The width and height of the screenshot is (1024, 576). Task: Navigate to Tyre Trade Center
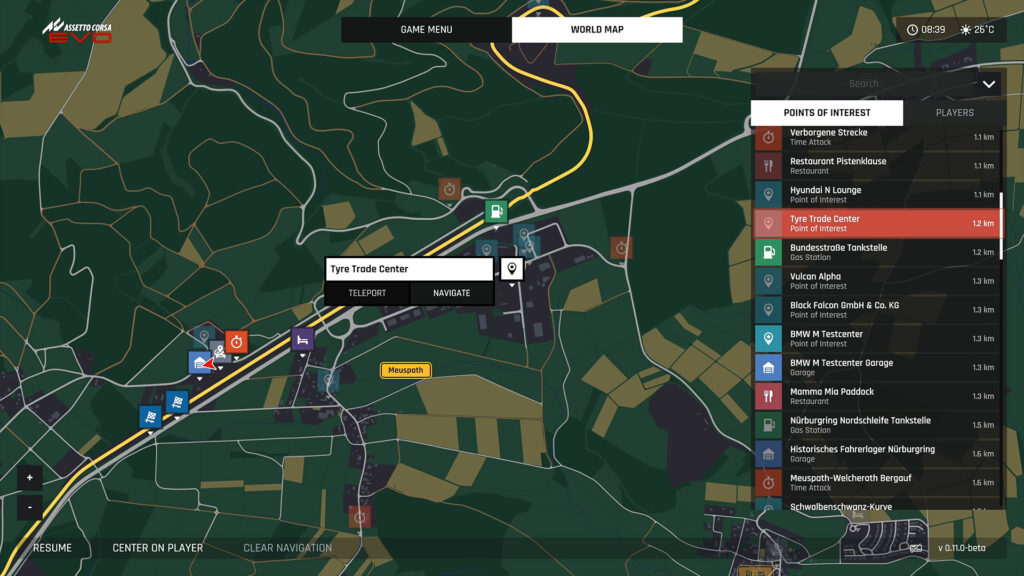451,293
